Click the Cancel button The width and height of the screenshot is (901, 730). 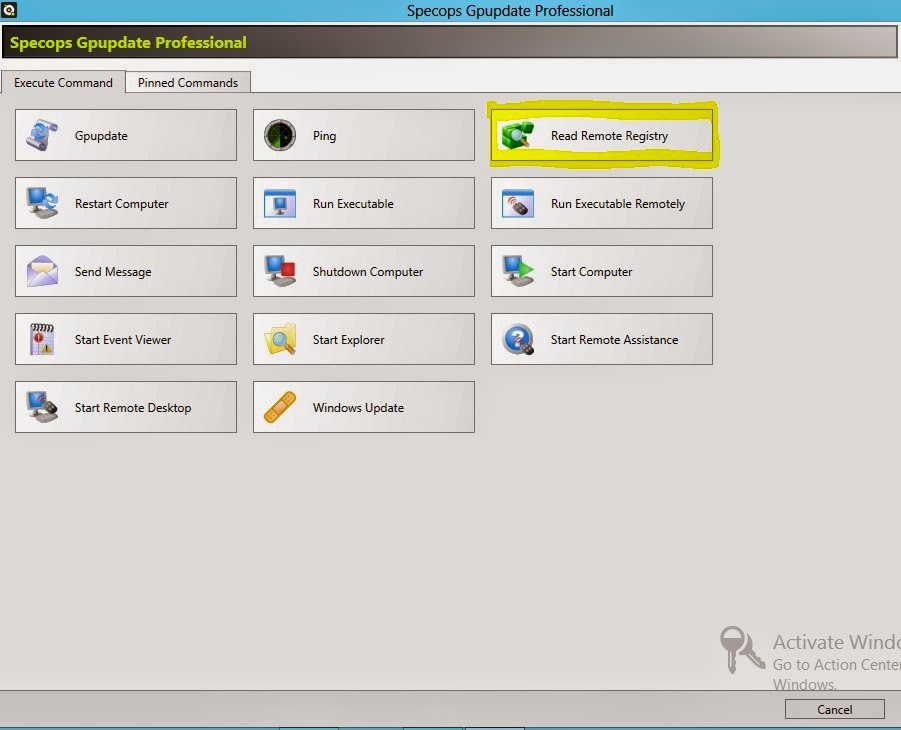pyautogui.click(x=834, y=709)
